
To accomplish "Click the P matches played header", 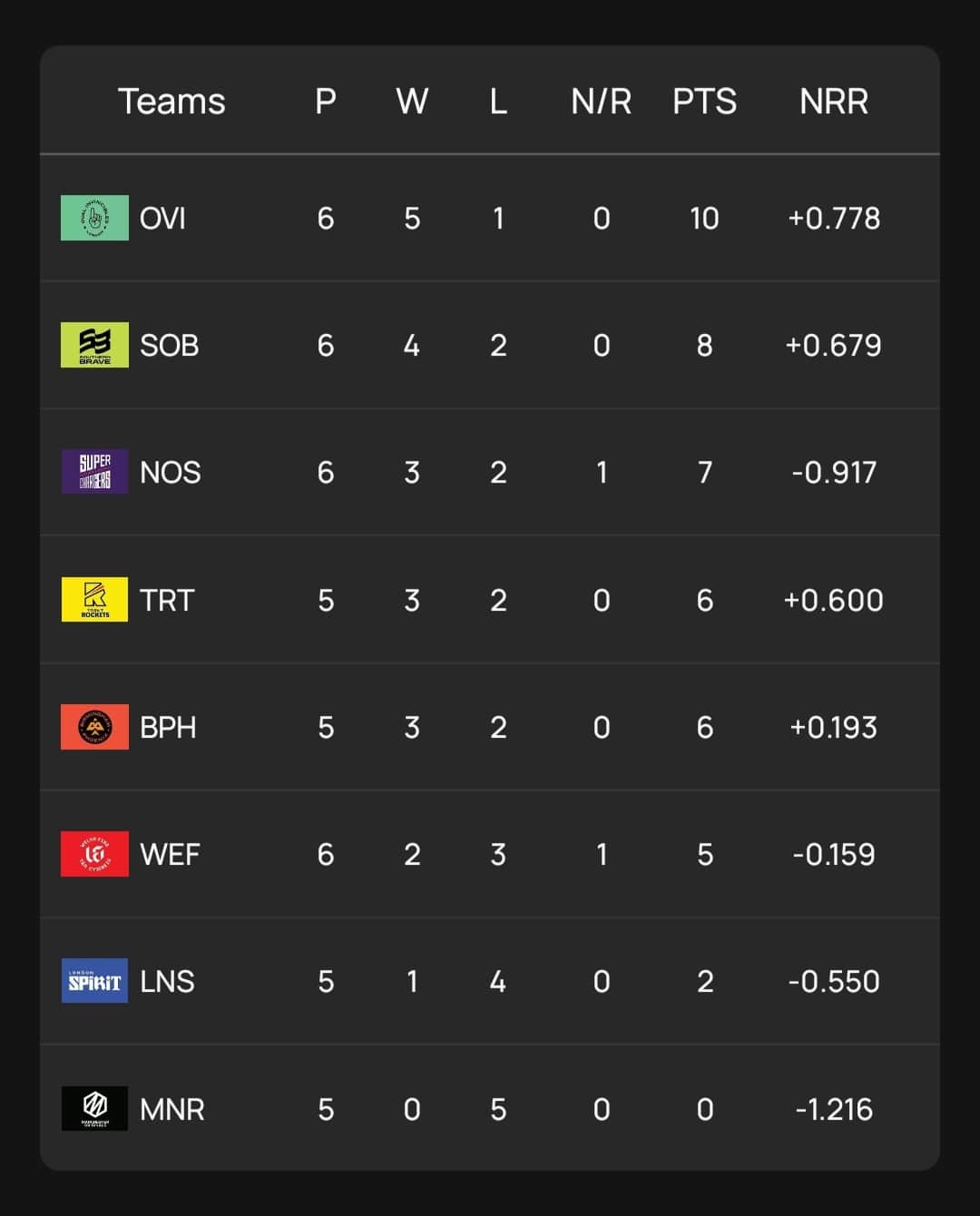I will coord(326,102).
